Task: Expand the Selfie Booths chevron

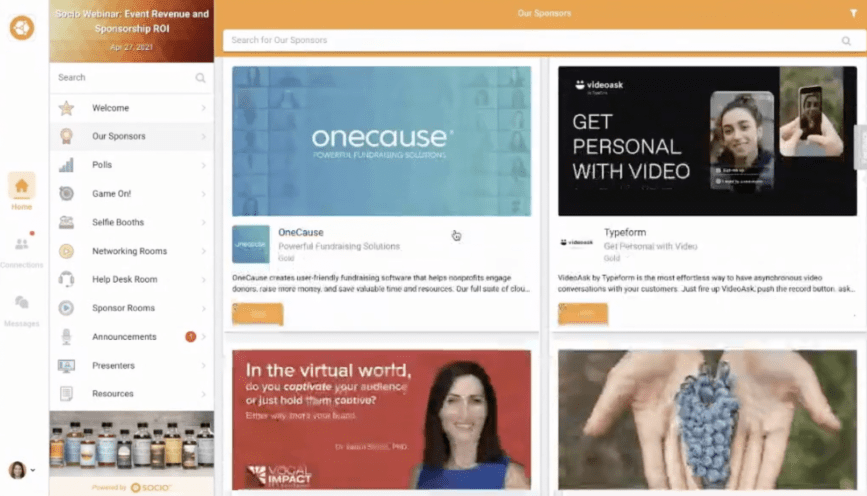Action: click(203, 222)
